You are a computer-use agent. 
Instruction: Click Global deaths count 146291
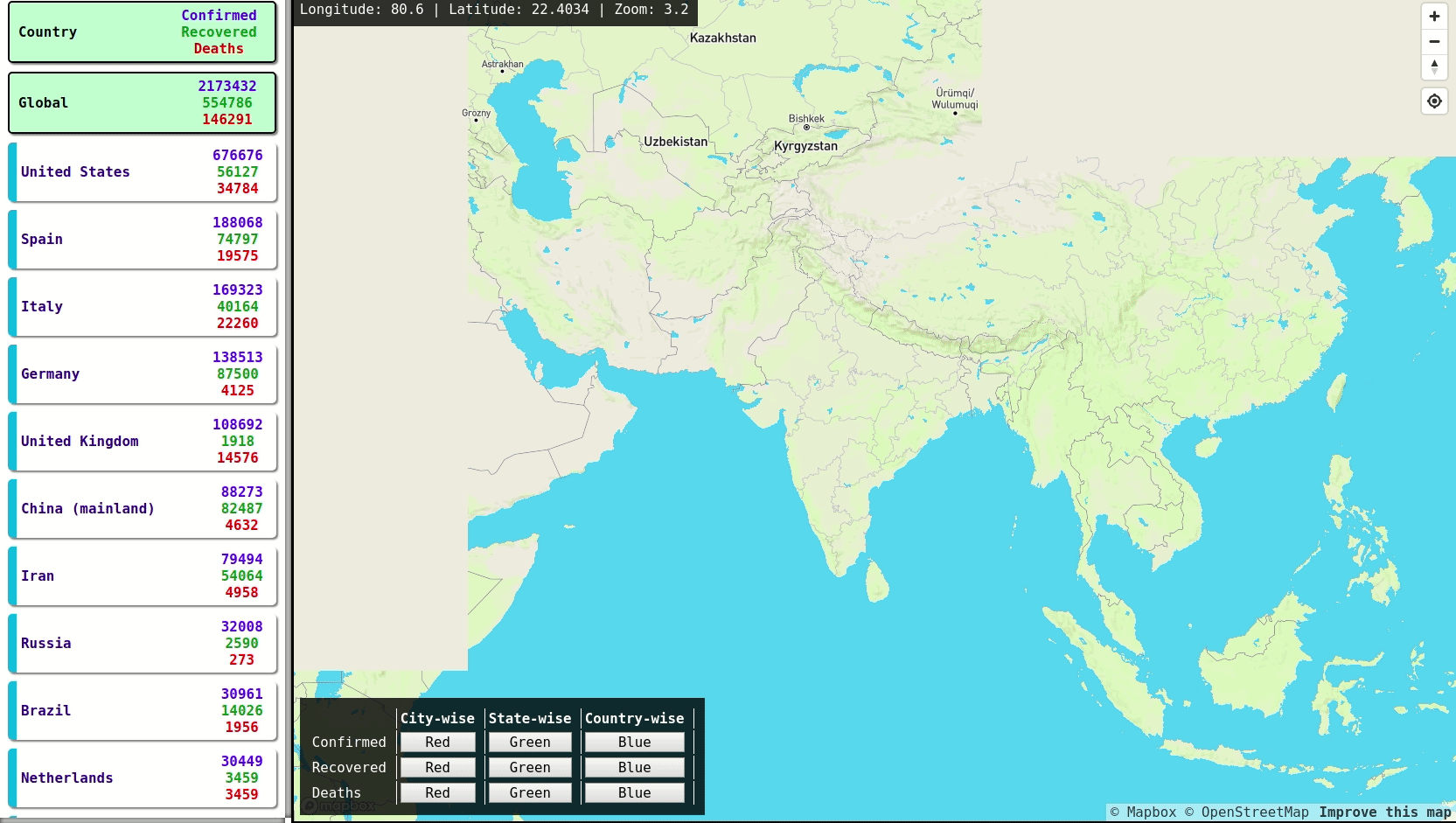pyautogui.click(x=227, y=120)
